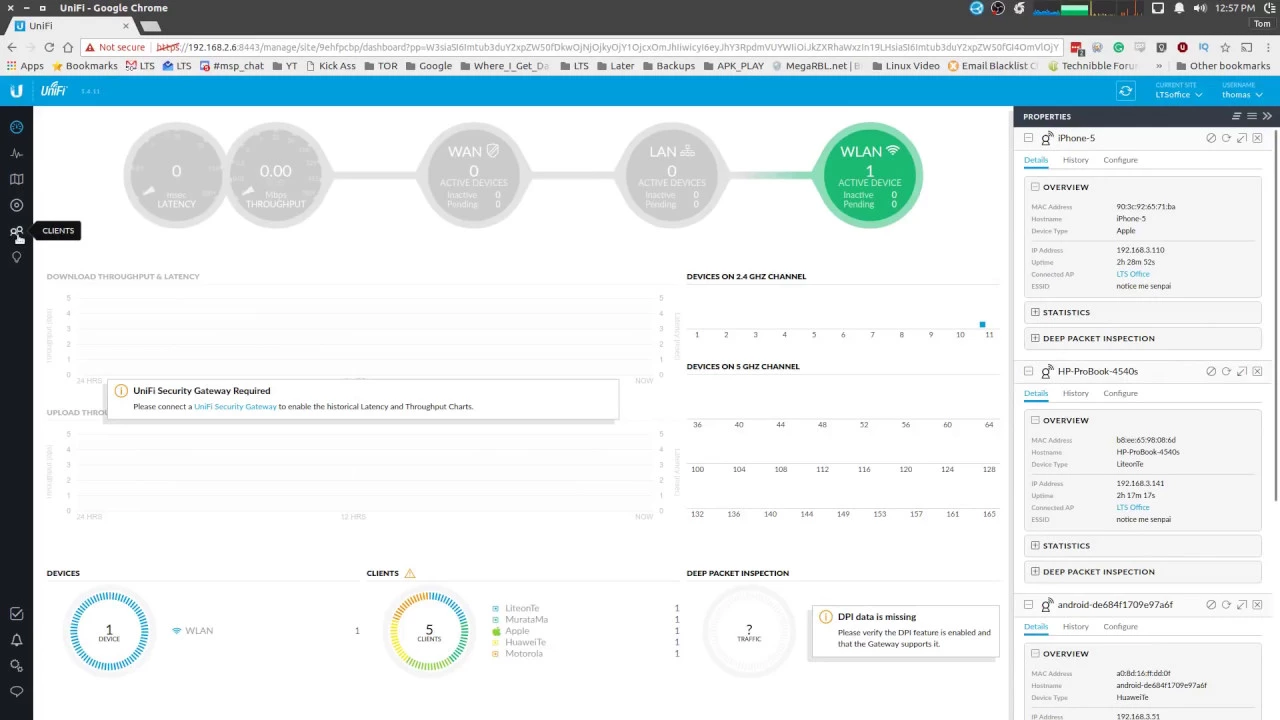1280x720 pixels.
Task: Open the Alerts bell icon in sidebar
Action: (16, 640)
